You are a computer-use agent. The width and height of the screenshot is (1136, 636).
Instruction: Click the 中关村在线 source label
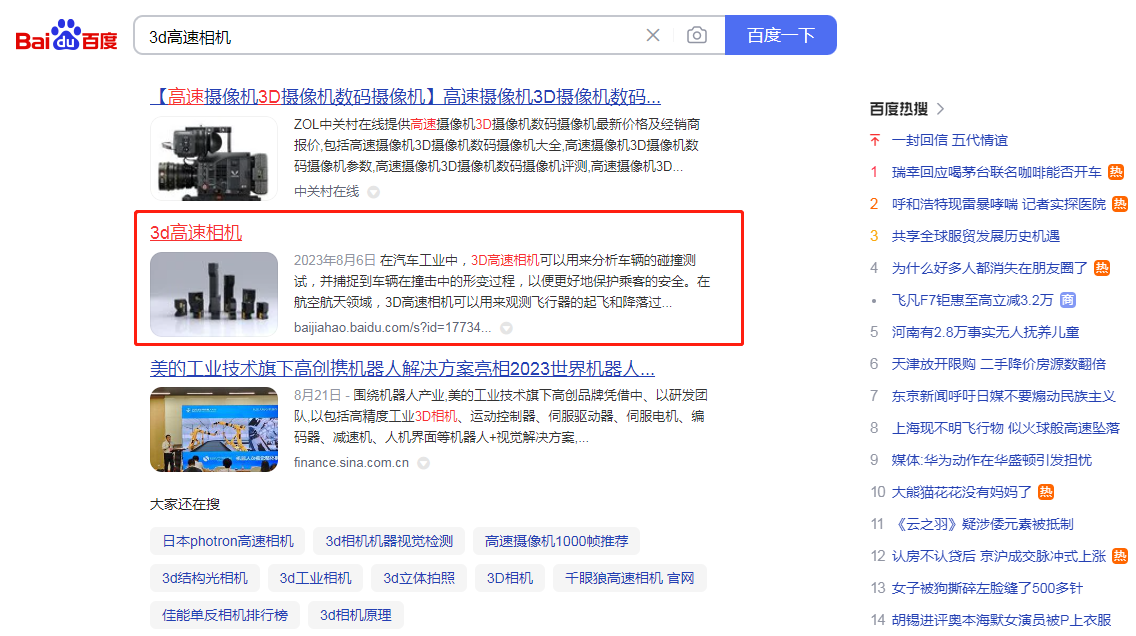326,191
